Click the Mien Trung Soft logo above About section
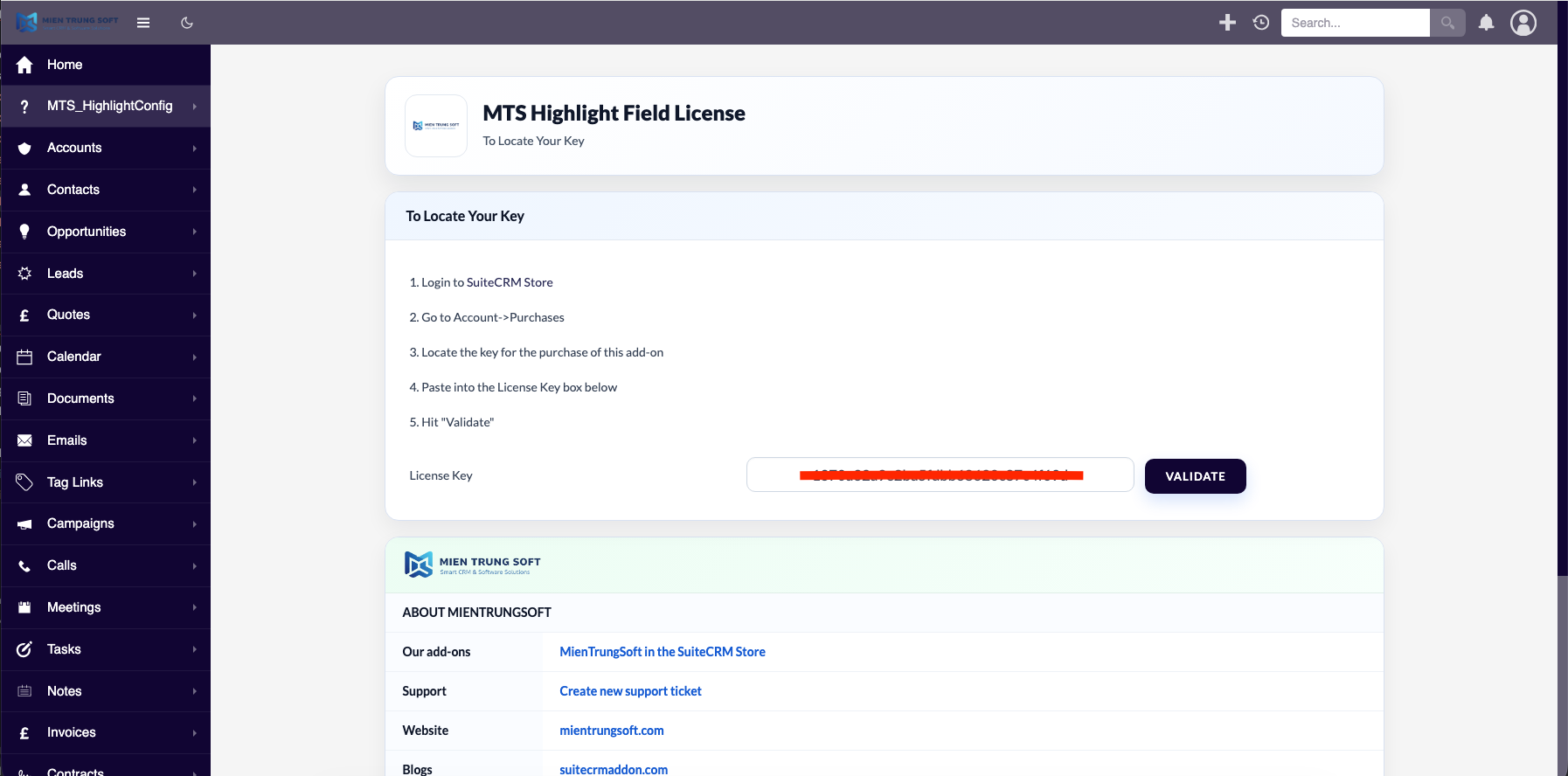Viewport: 1568px width, 776px height. tap(473, 565)
